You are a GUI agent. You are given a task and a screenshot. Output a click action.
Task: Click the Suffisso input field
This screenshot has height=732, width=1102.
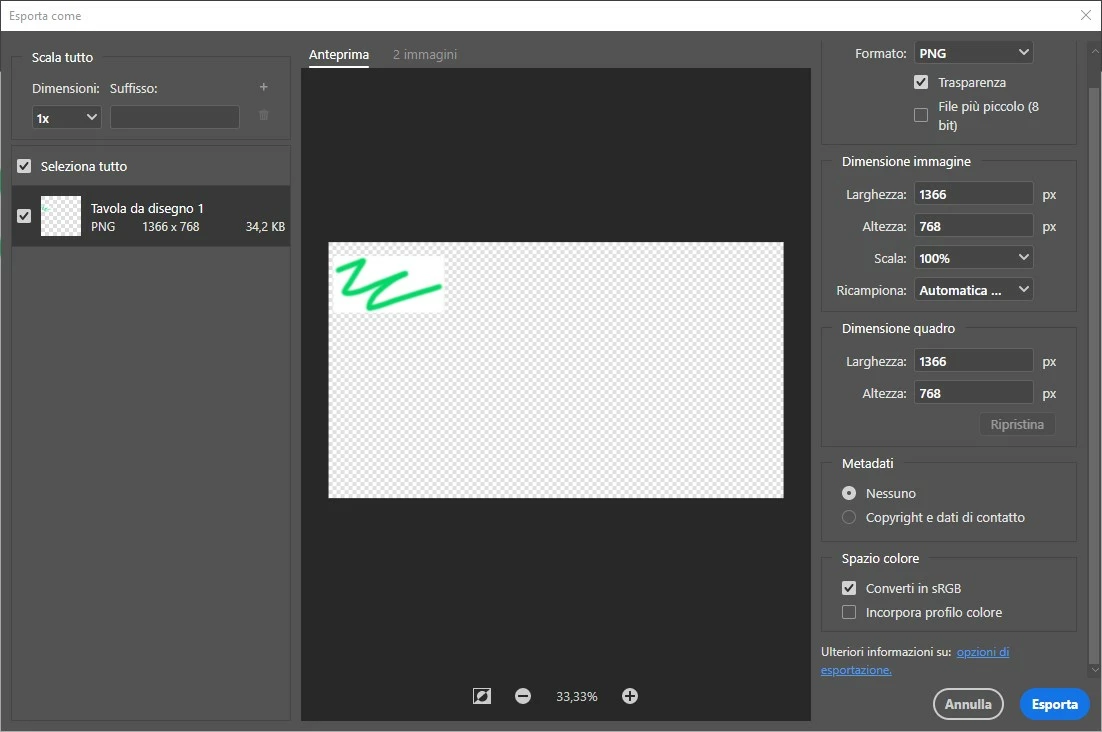[x=174, y=117]
